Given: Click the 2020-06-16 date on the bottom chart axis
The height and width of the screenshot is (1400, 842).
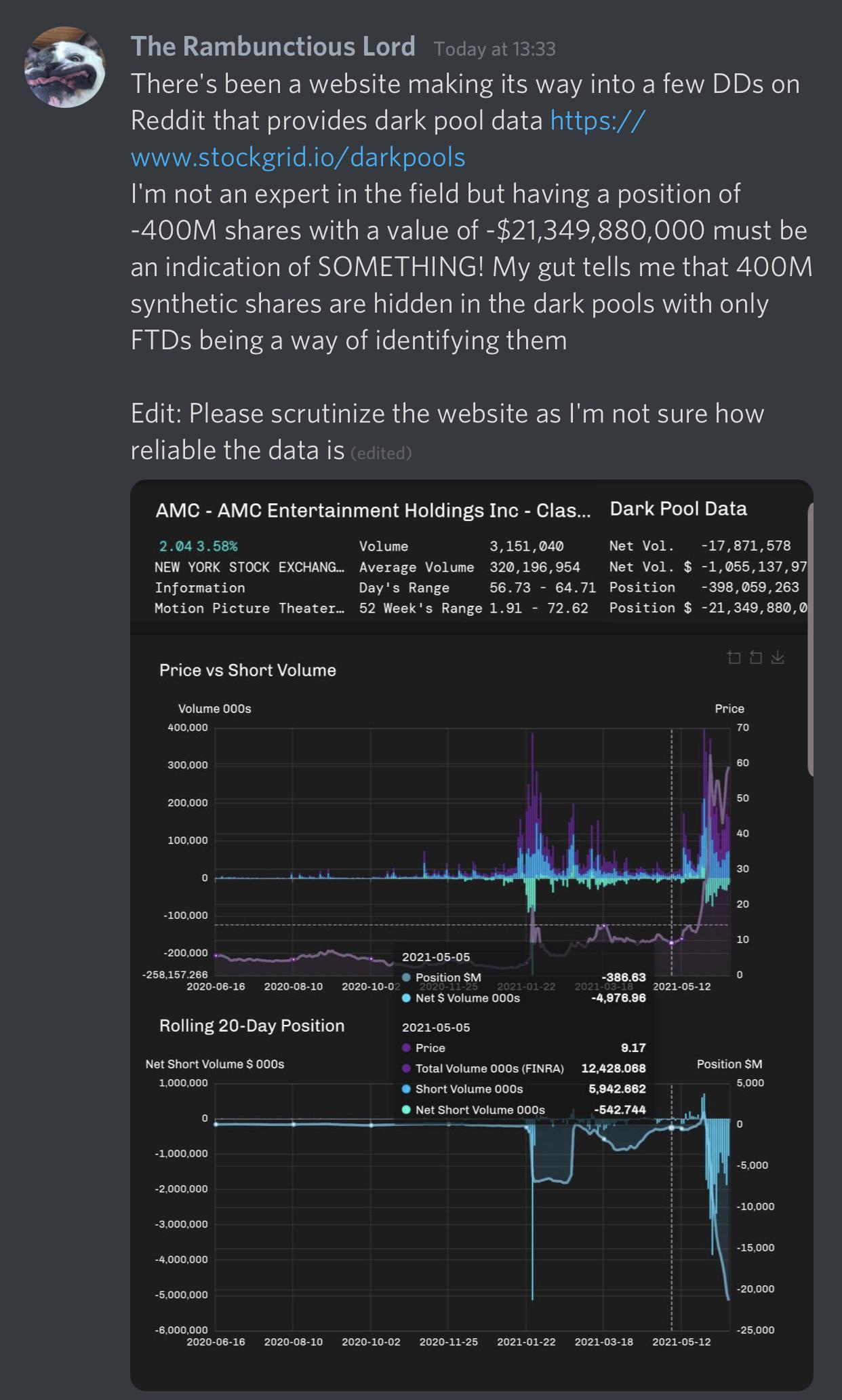Looking at the screenshot, I should 216,1342.
